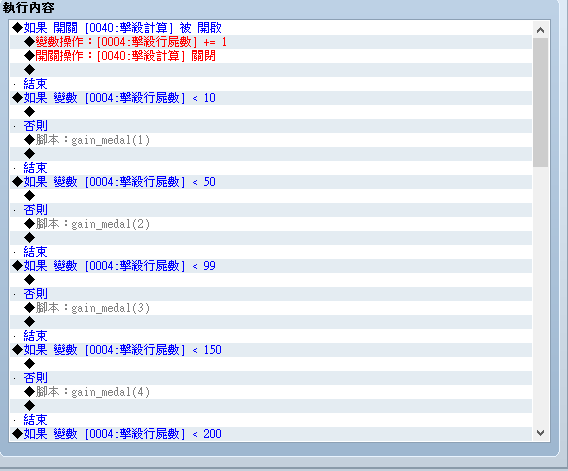Select the empty diamond line under 開關操作

click(x=271, y=70)
